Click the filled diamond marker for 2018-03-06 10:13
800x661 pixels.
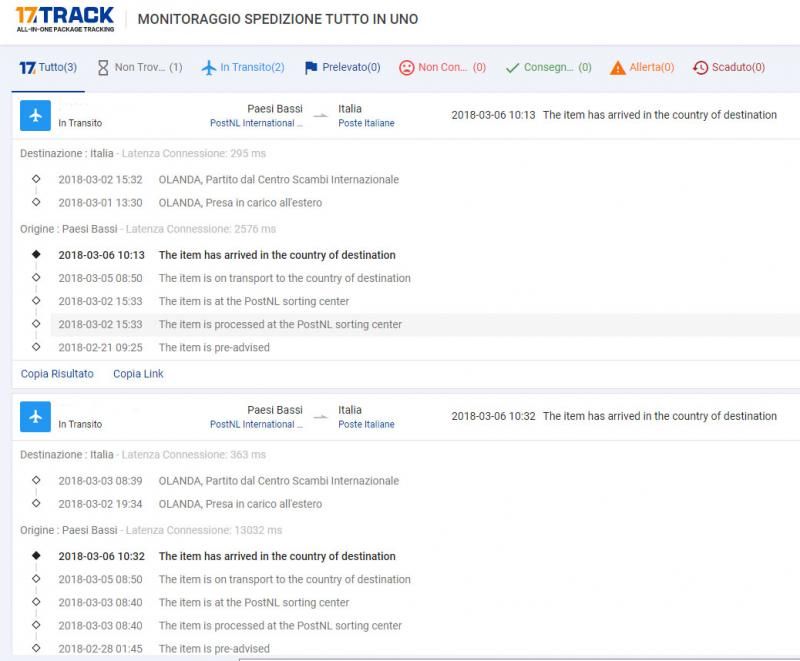36,254
